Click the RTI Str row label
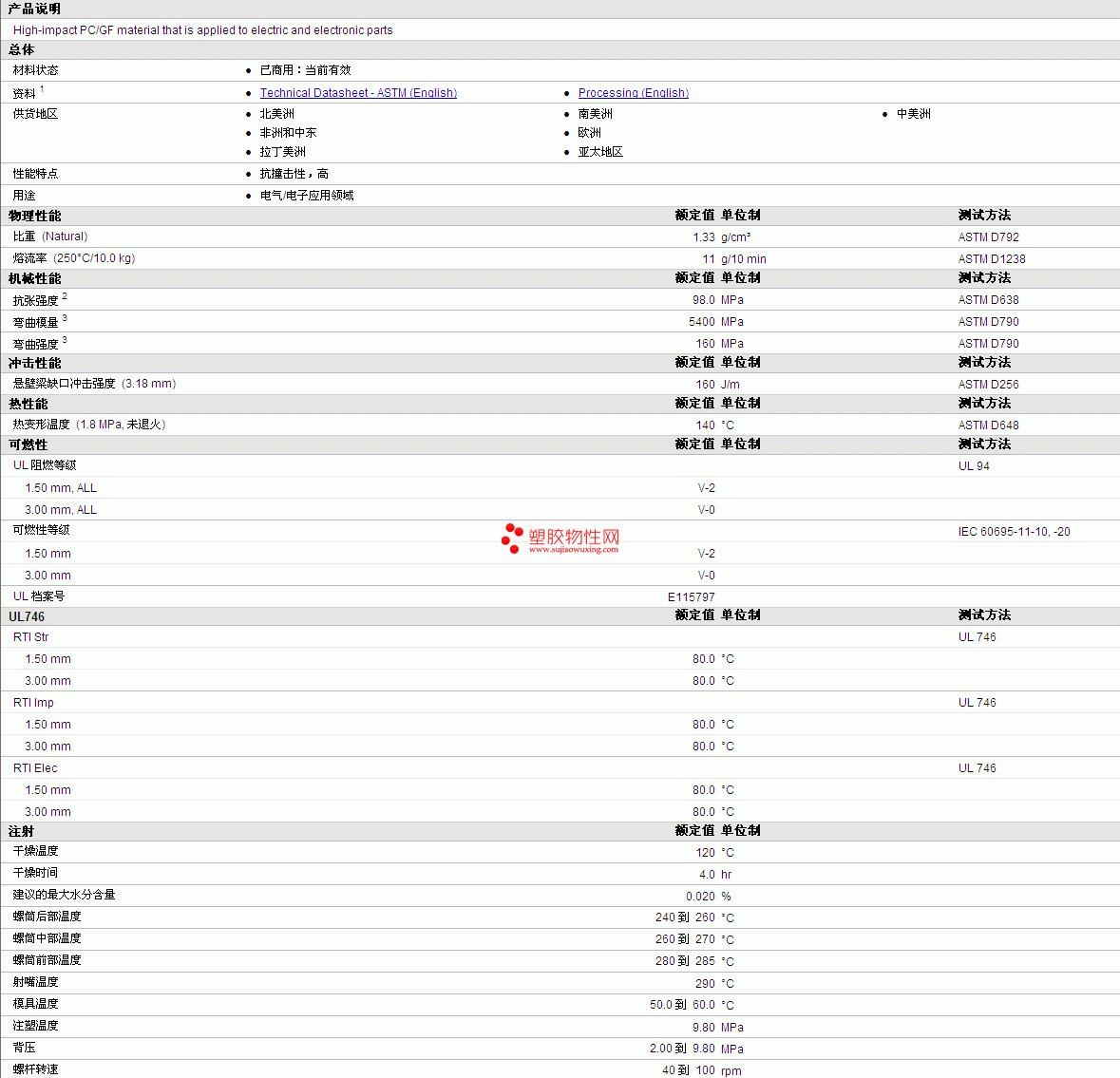Image resolution: width=1120 pixels, height=1078 pixels. [x=30, y=637]
